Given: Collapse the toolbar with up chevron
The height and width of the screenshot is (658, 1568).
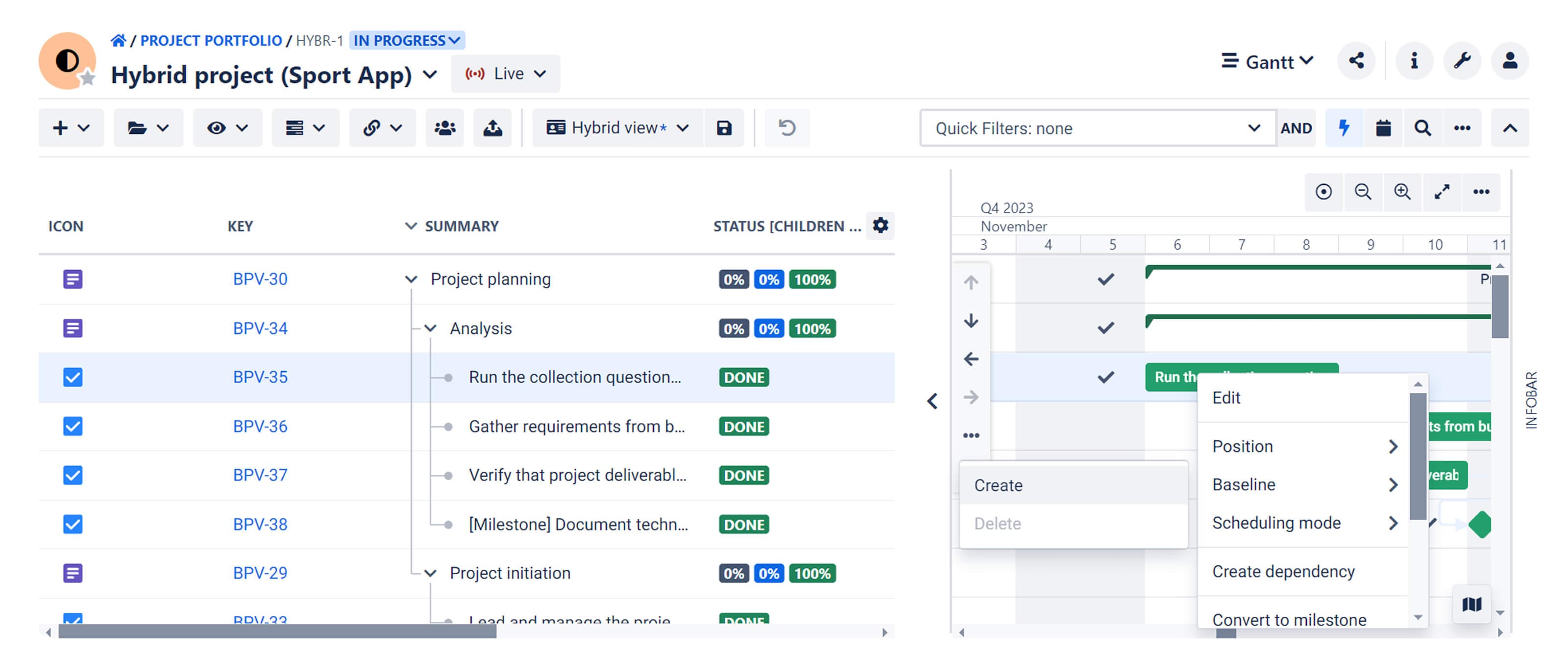Looking at the screenshot, I should pos(1510,128).
